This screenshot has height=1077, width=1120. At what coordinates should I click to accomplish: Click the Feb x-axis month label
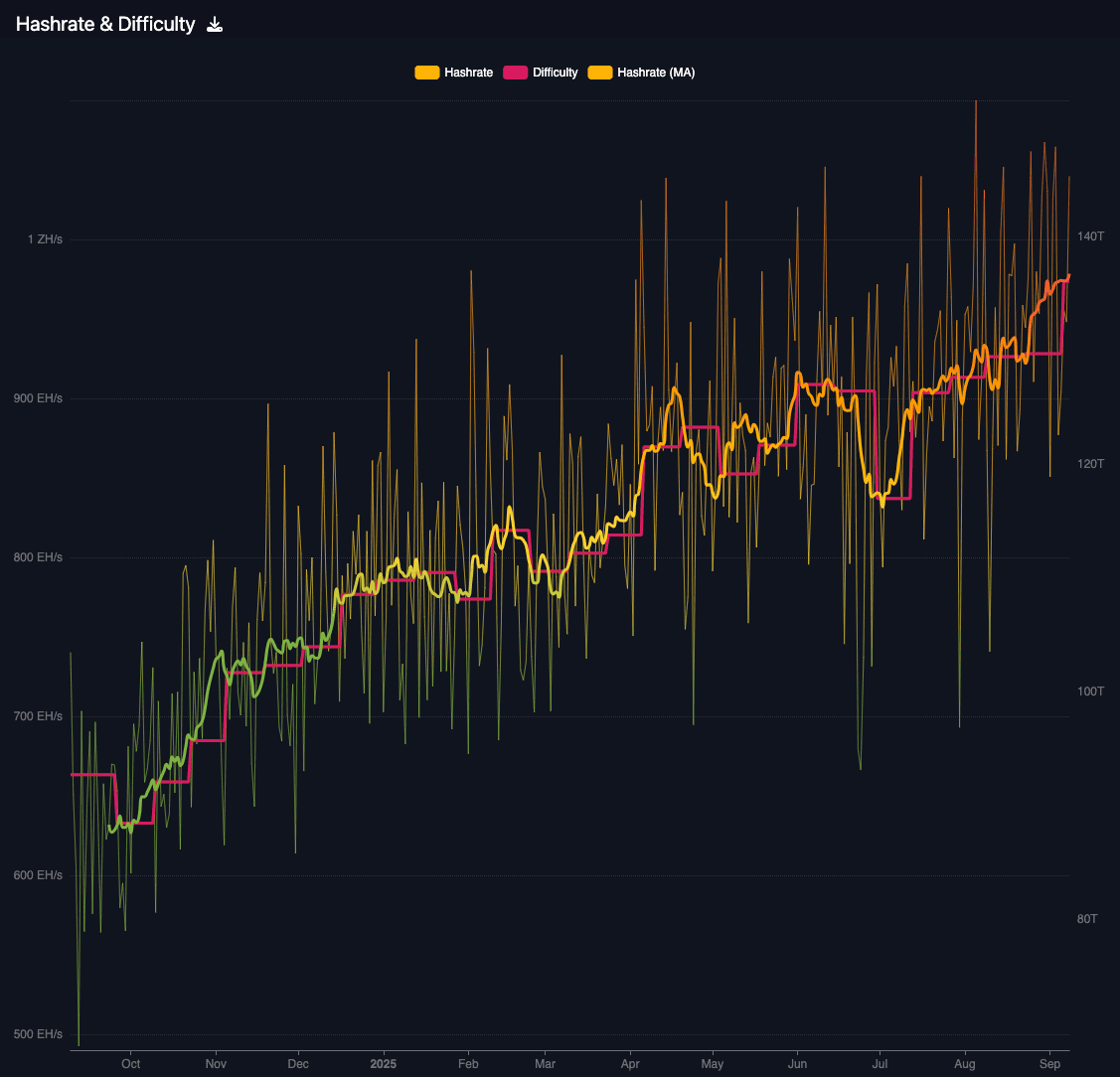(468, 1064)
